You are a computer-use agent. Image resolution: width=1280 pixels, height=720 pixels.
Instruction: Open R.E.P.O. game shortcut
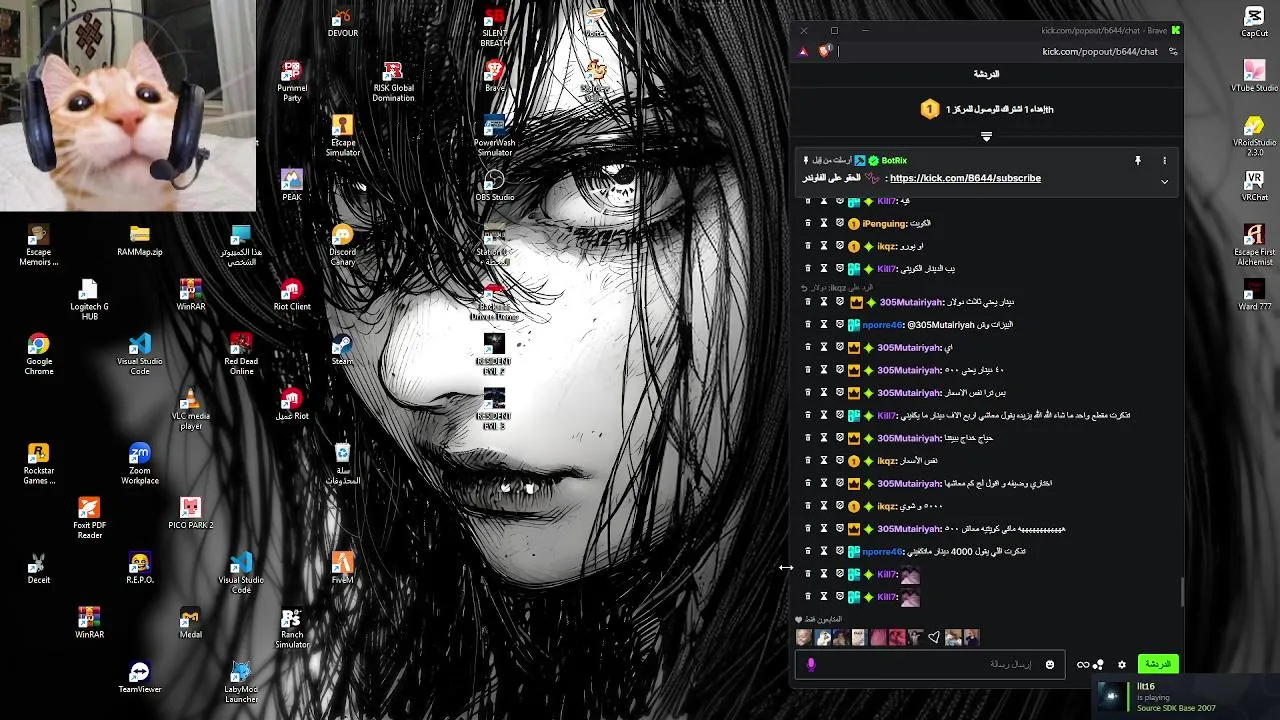click(140, 569)
